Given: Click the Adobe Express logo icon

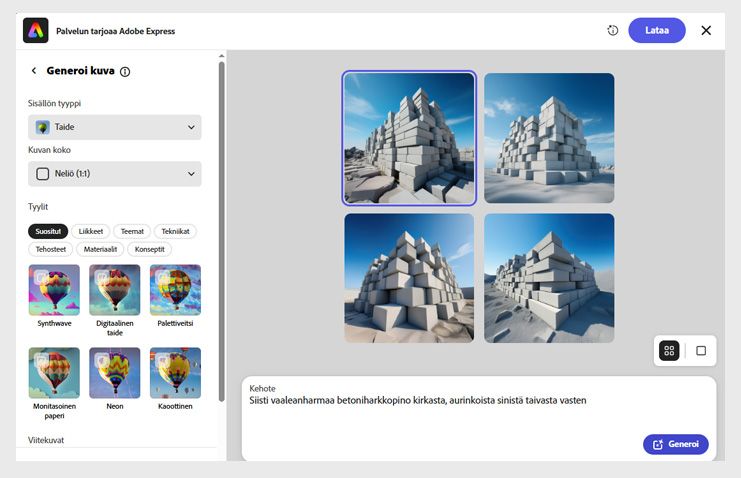Looking at the screenshot, I should [x=35, y=31].
